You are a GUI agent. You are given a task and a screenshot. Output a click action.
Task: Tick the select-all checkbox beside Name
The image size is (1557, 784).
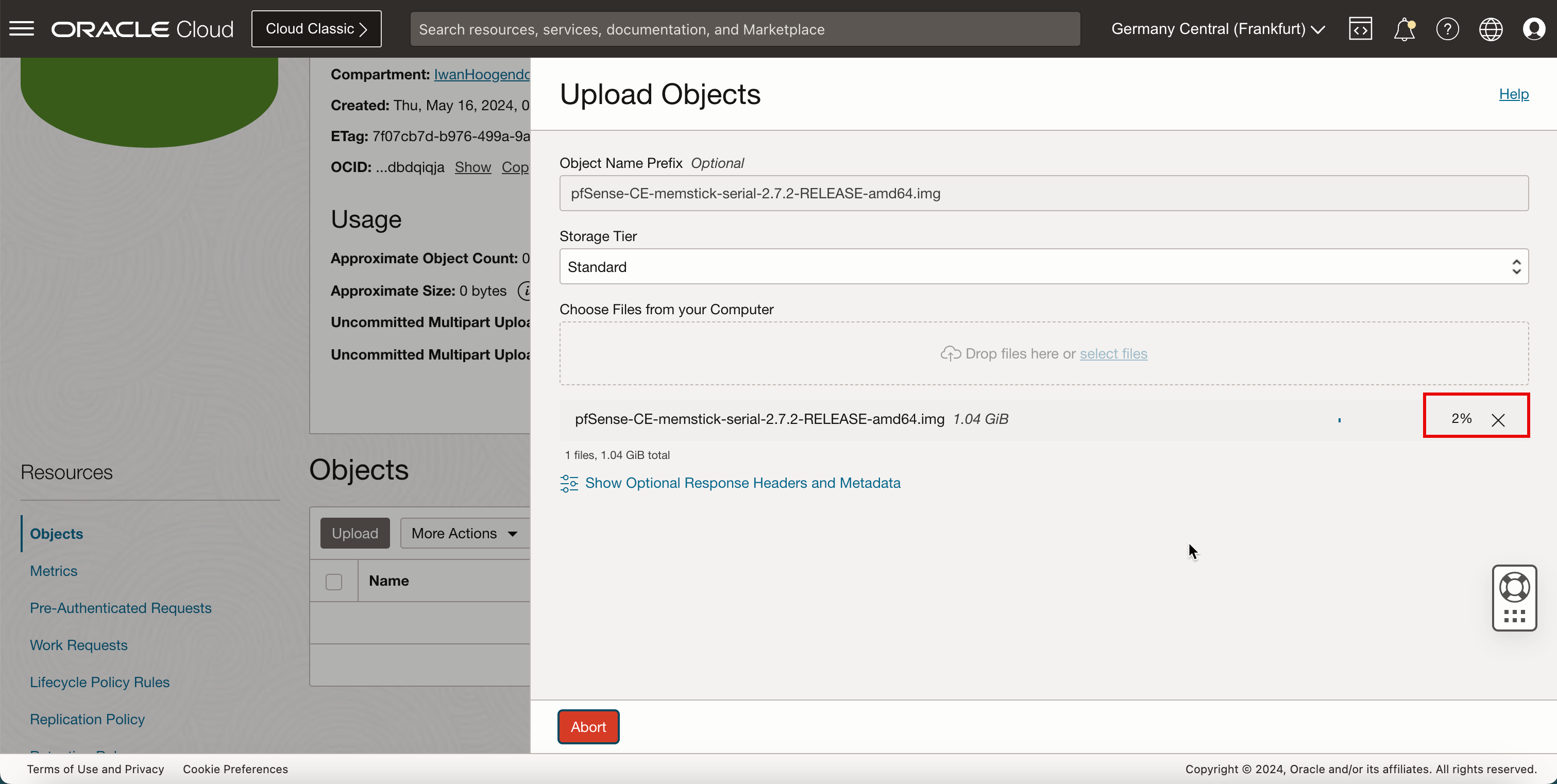[334, 581]
